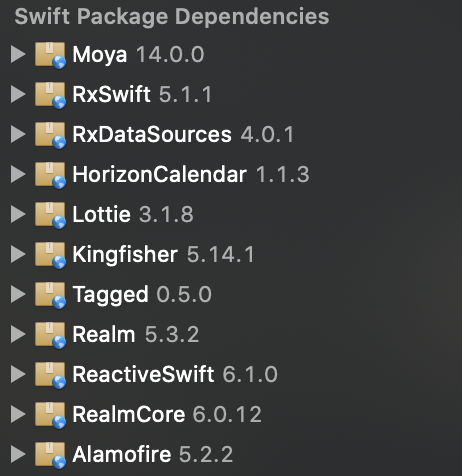The width and height of the screenshot is (462, 476).
Task: Select the Realm 5.3.2 row text
Action: pyautogui.click(x=136, y=334)
